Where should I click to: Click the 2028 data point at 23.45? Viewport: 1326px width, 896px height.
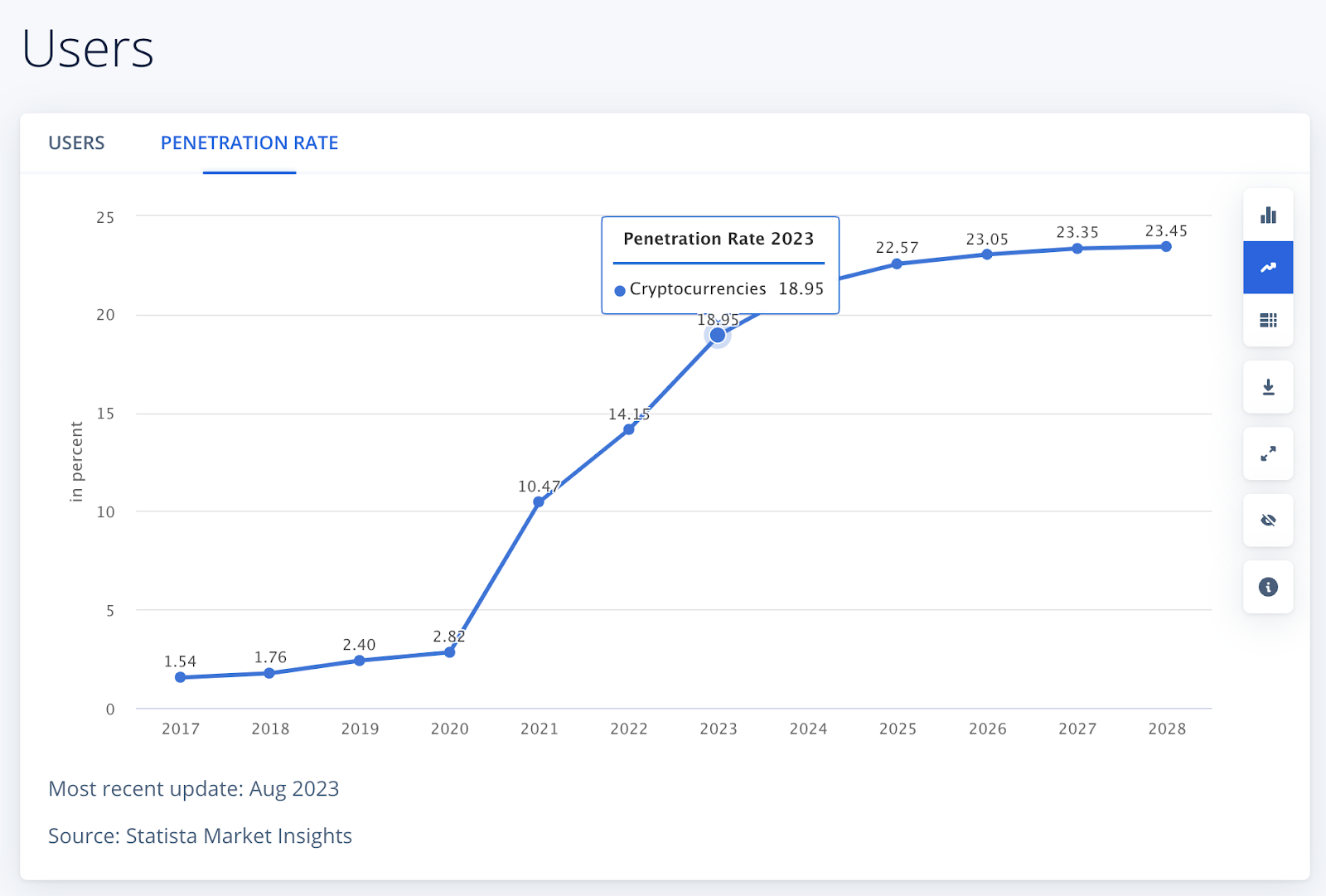1166,246
